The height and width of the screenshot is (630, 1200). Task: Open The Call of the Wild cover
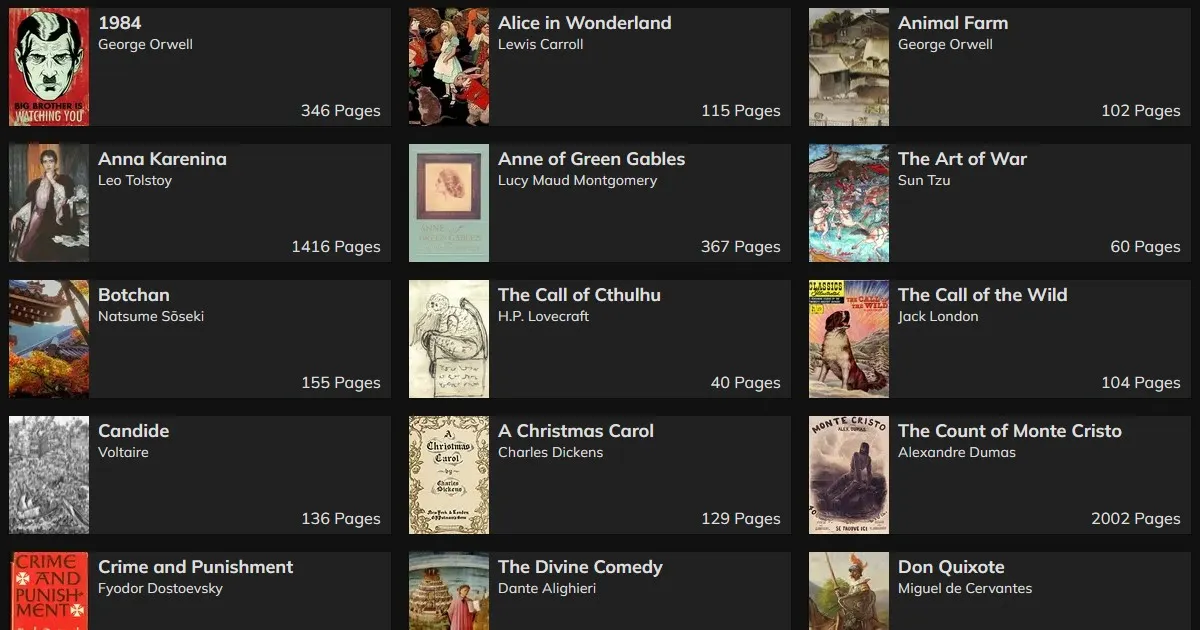coord(849,339)
